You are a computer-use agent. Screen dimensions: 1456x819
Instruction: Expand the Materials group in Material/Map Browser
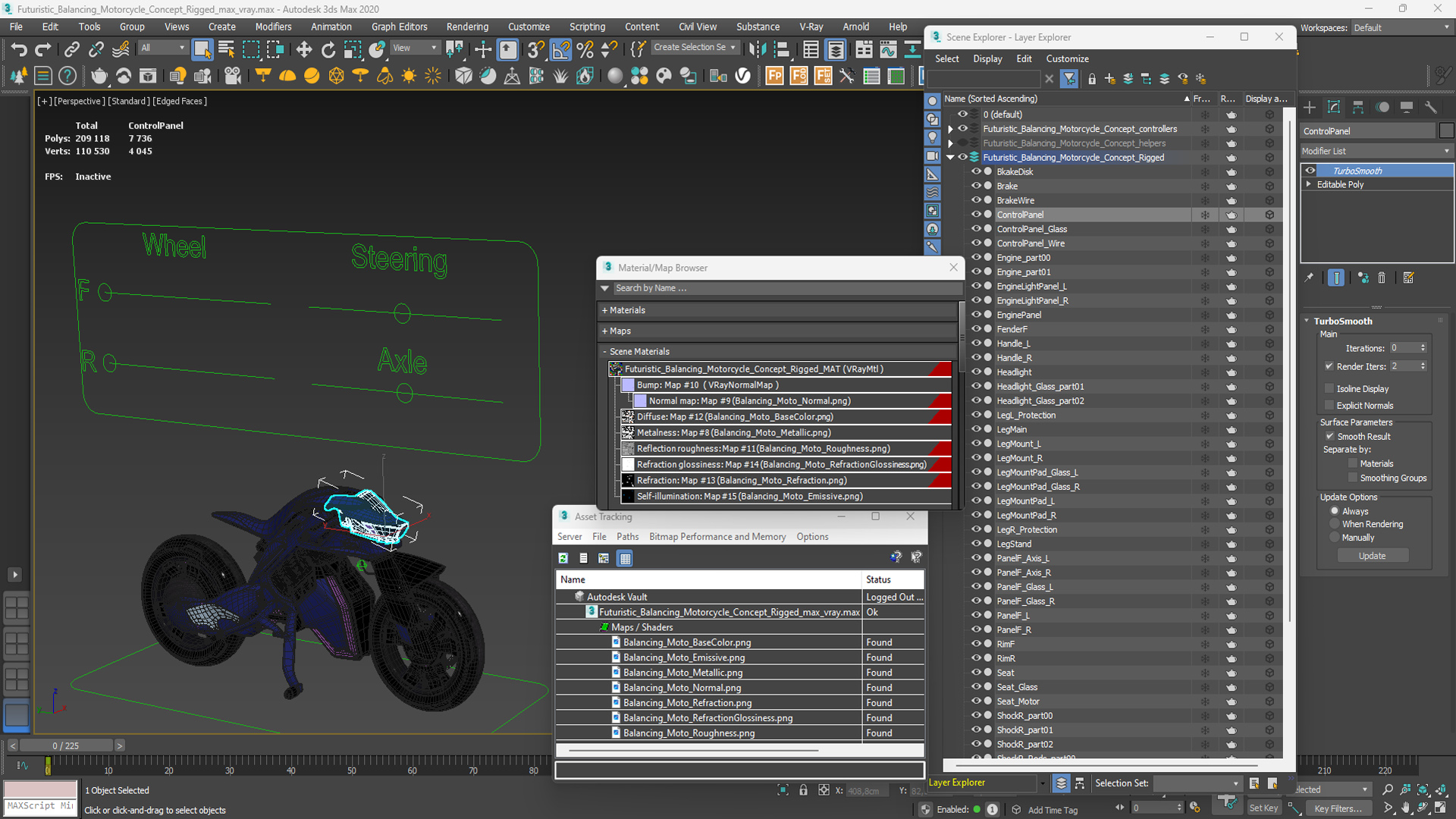604,310
